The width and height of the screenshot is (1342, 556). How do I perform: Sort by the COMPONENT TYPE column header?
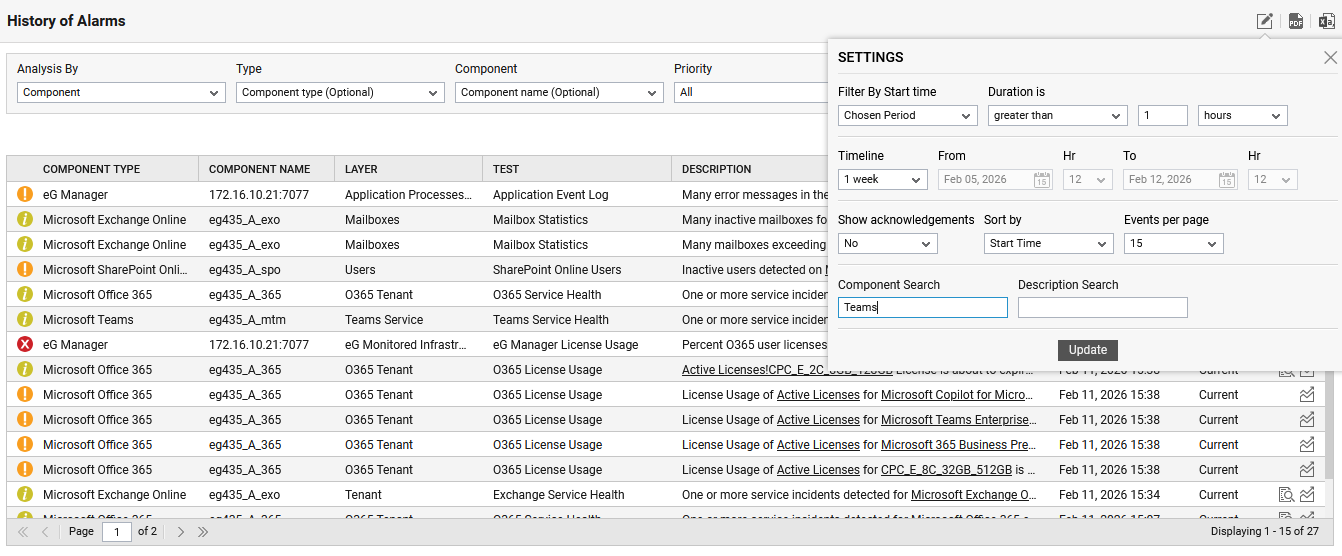pos(91,169)
